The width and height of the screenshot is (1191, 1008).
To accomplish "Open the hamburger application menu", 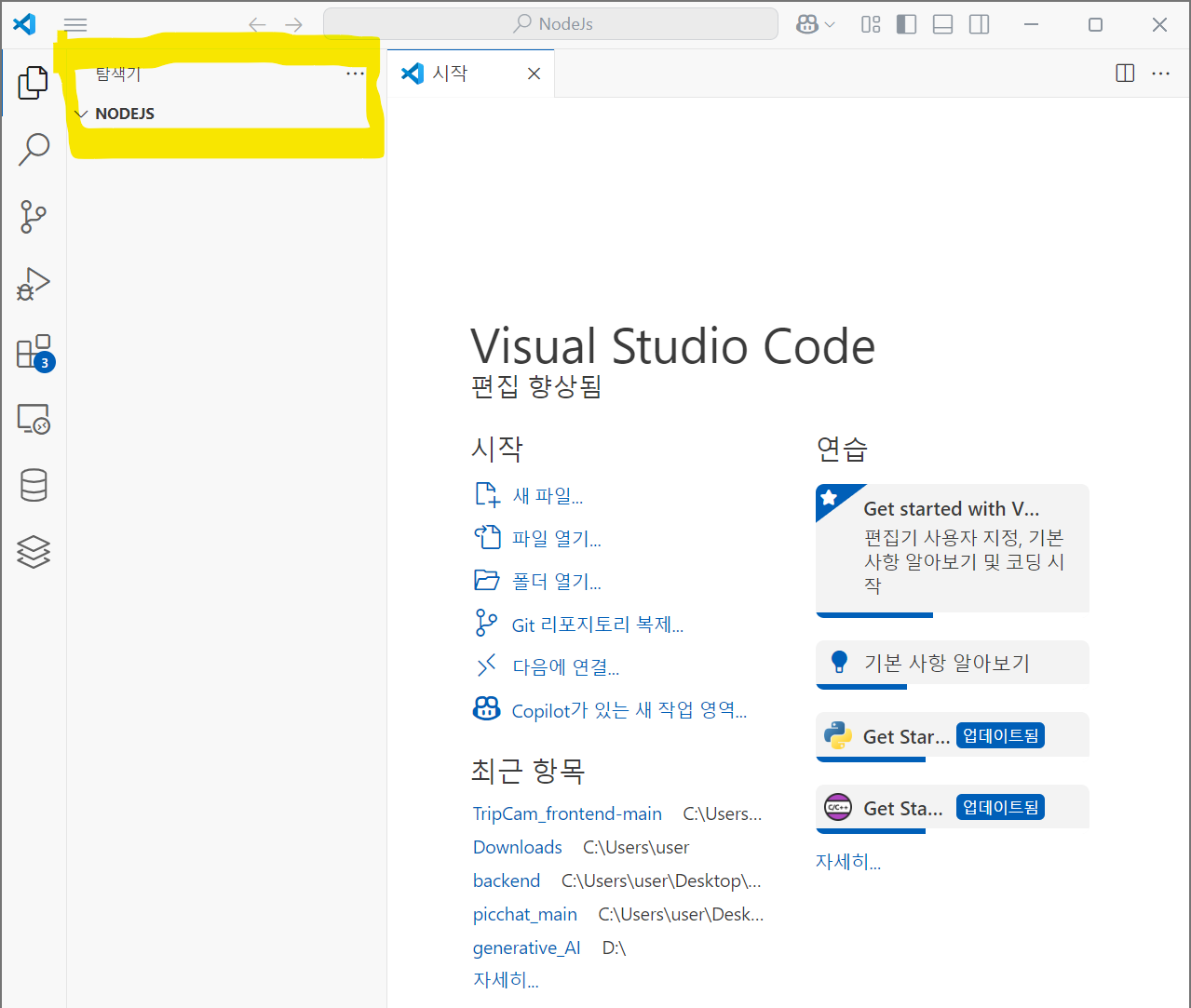I will point(75,24).
